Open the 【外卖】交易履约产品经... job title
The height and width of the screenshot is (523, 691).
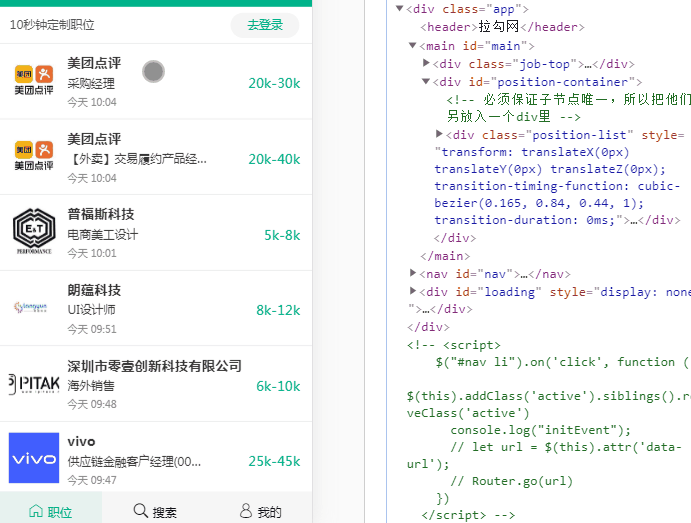point(137,159)
